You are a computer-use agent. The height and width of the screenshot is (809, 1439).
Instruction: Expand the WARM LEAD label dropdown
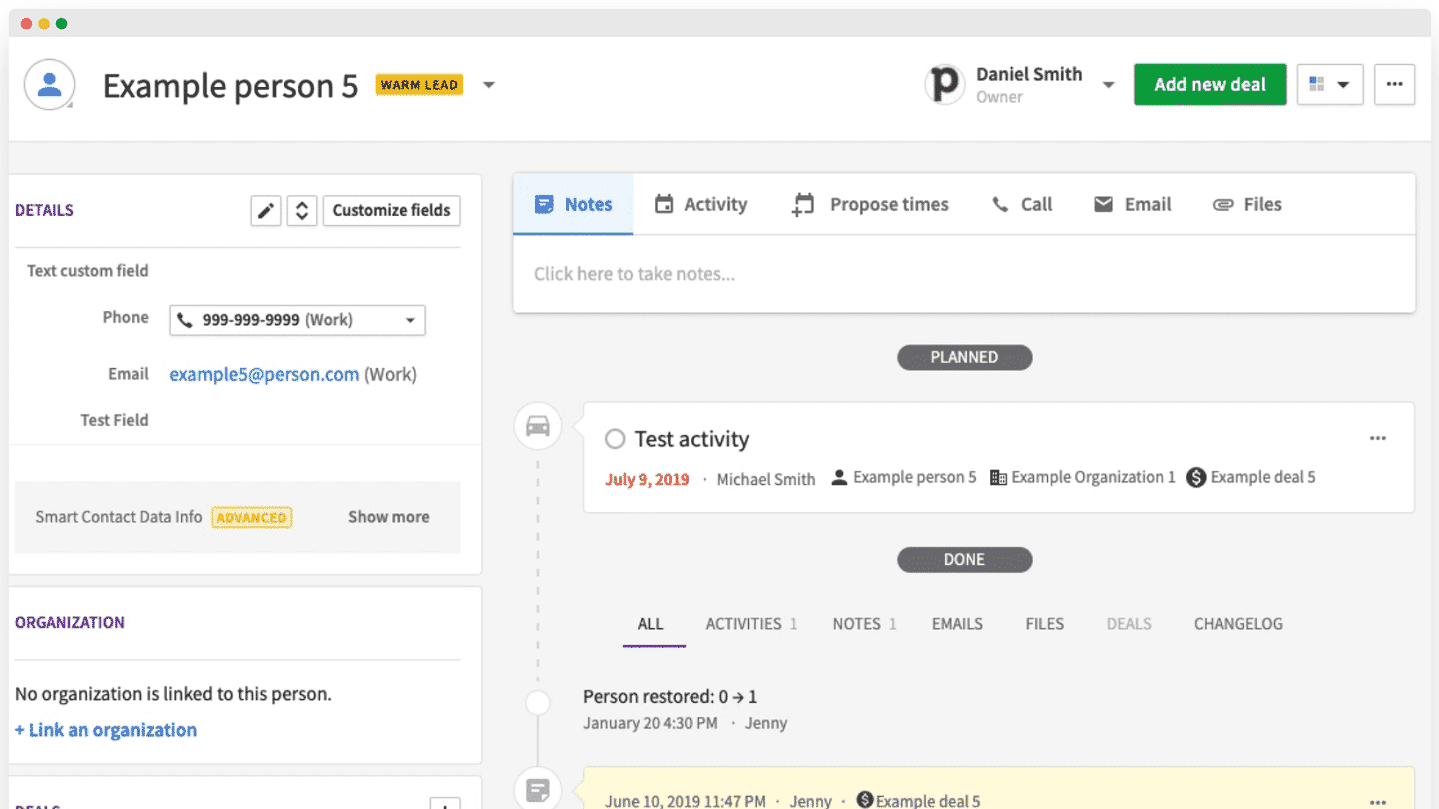489,85
